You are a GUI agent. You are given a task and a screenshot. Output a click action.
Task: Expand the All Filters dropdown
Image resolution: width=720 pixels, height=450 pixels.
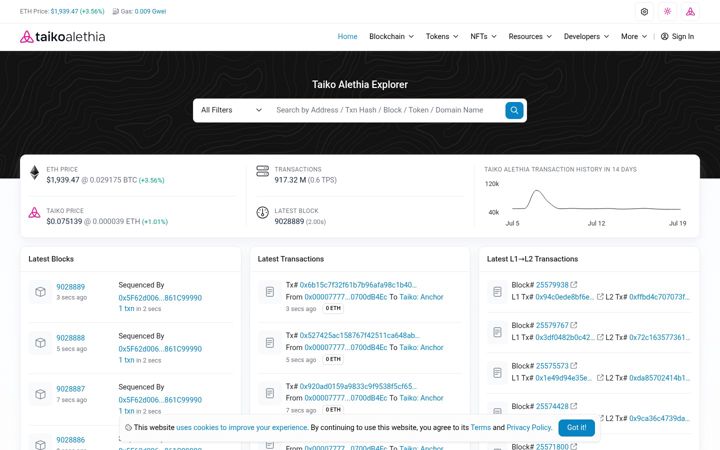point(231,110)
